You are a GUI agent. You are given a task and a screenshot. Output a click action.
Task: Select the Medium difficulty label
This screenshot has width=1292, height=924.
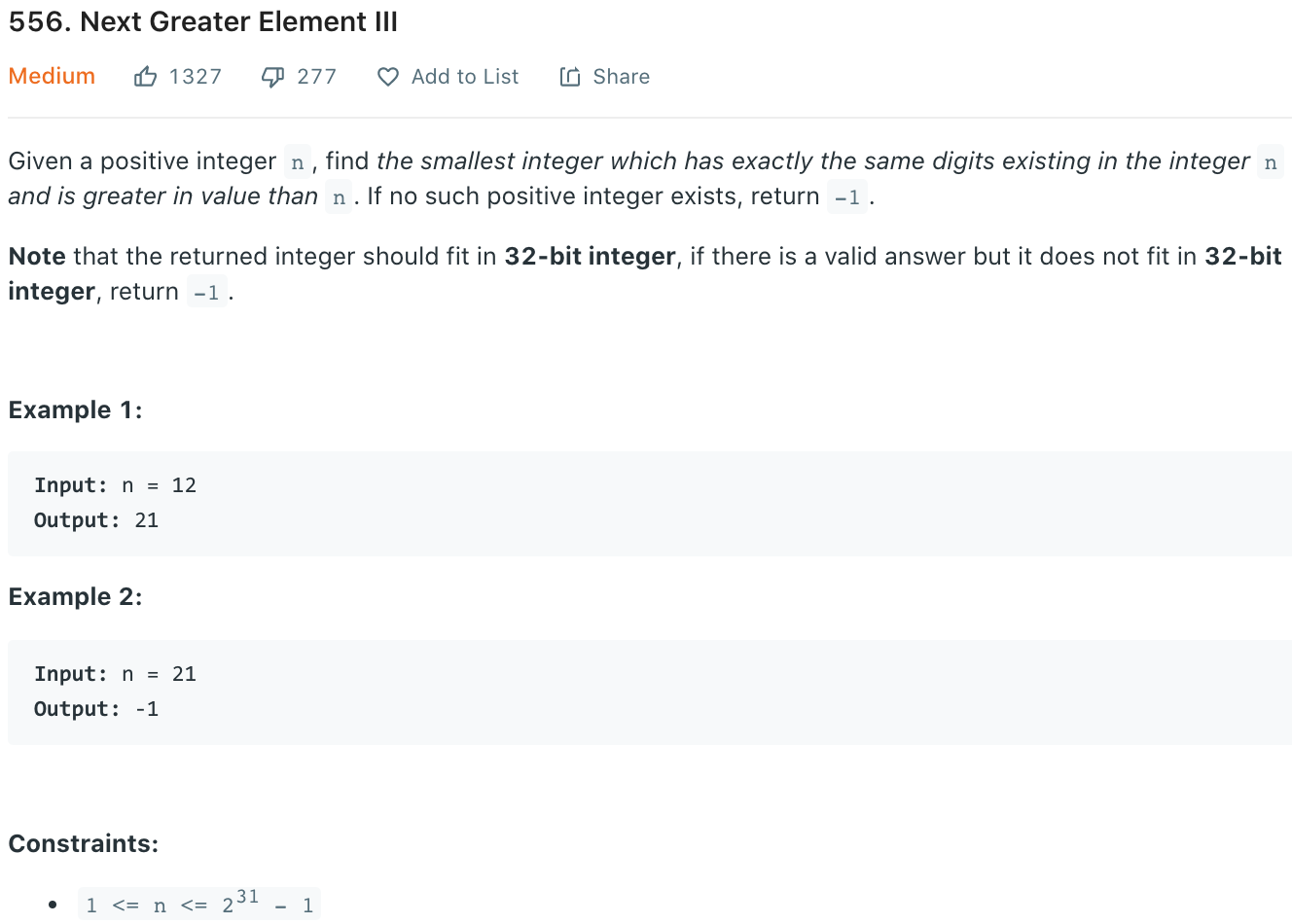coord(52,76)
